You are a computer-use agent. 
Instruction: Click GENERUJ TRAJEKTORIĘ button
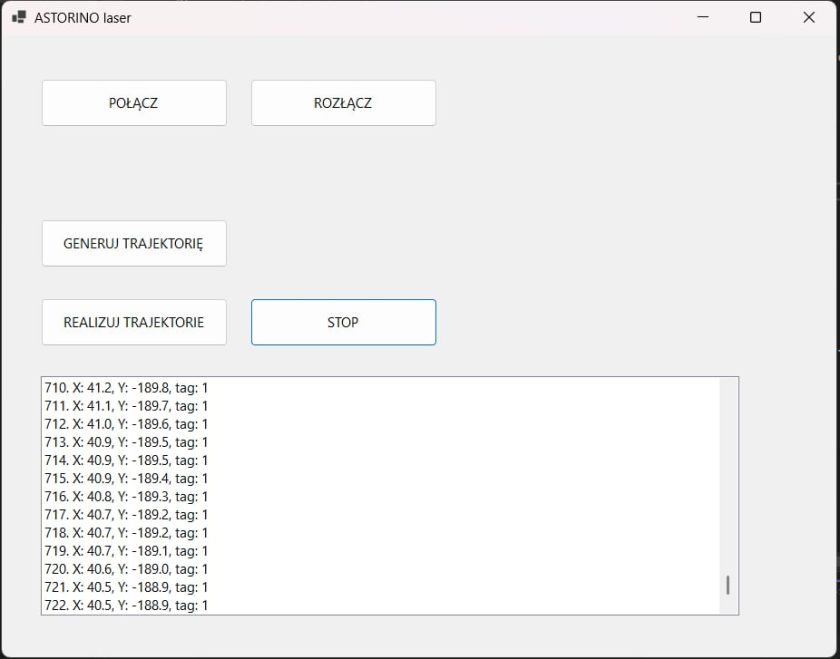tap(134, 243)
